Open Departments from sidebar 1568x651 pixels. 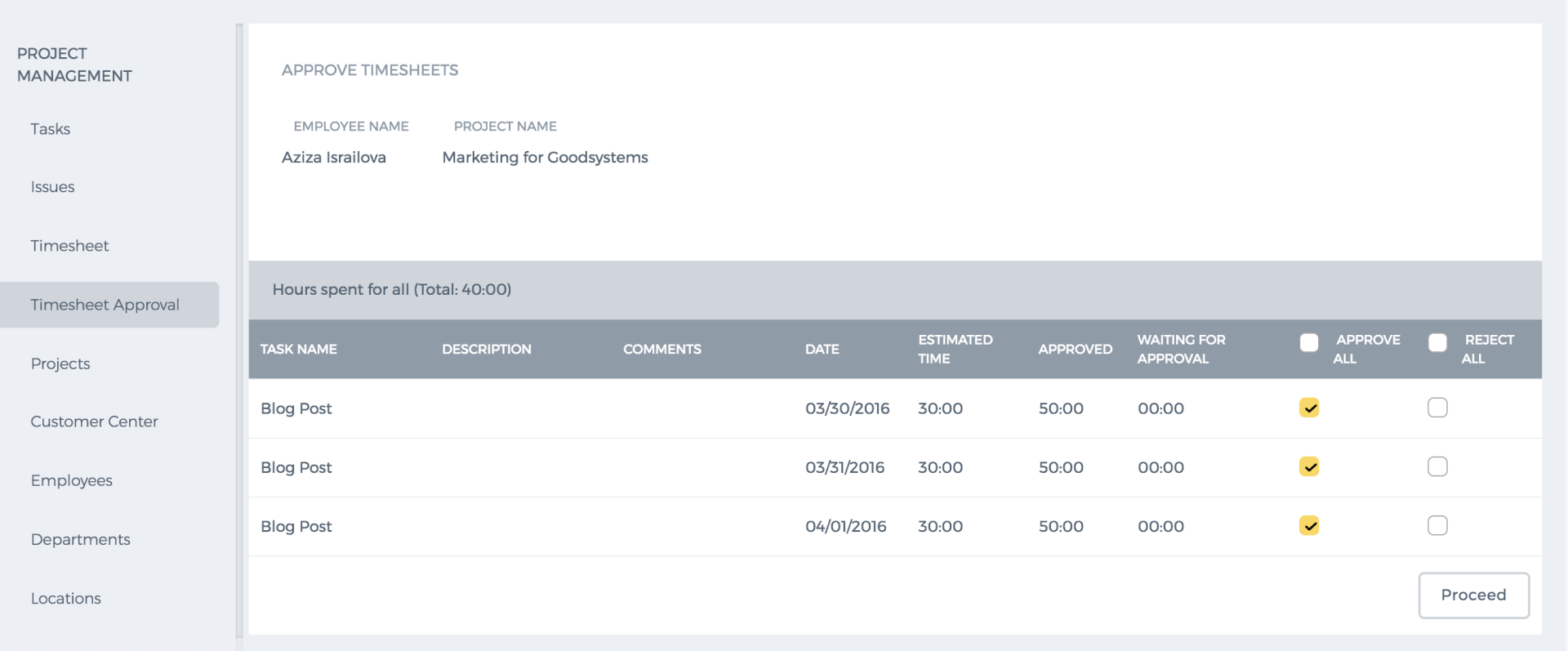pyautogui.click(x=81, y=539)
